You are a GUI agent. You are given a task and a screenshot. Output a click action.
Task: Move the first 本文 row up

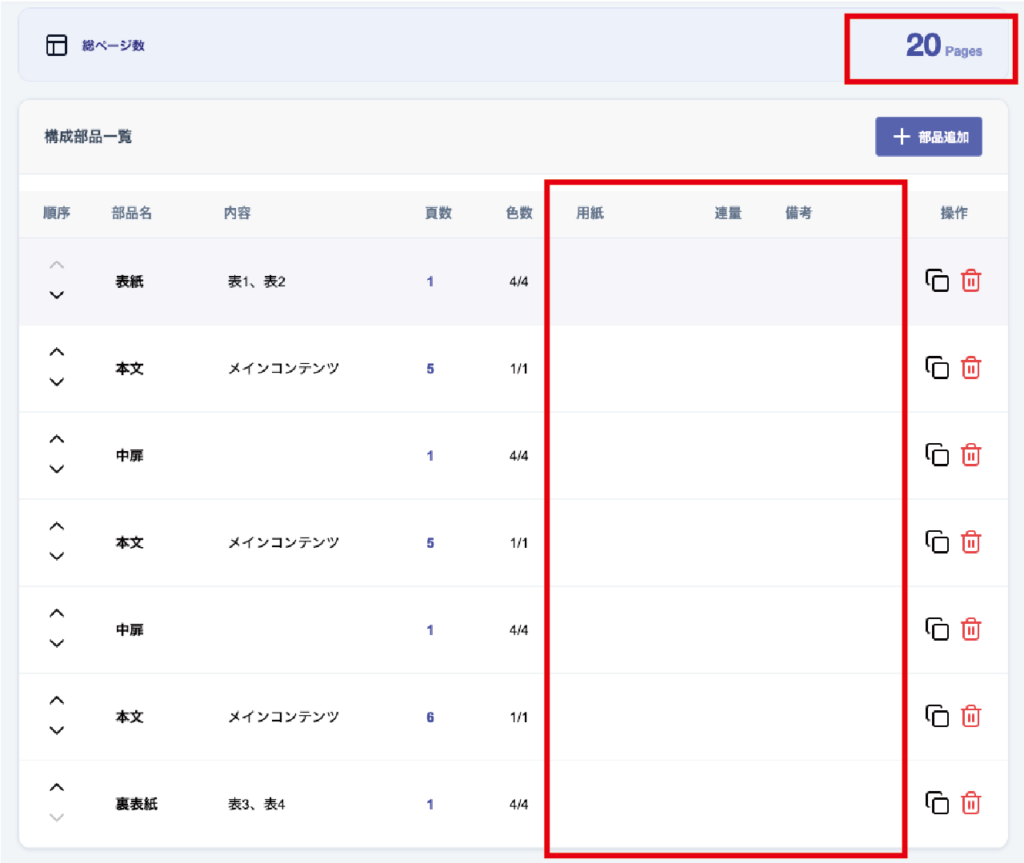pyautogui.click(x=57, y=352)
